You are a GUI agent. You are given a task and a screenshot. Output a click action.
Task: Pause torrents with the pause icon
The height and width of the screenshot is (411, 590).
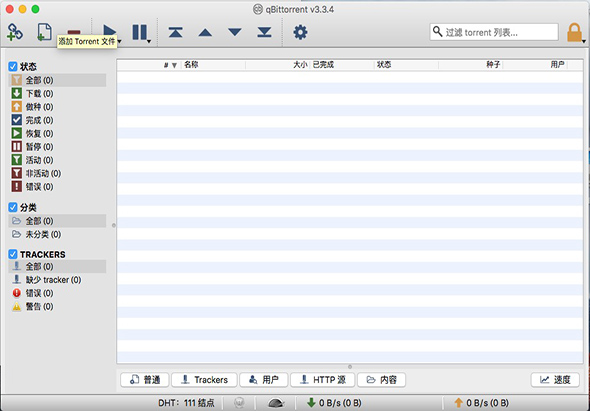point(139,32)
